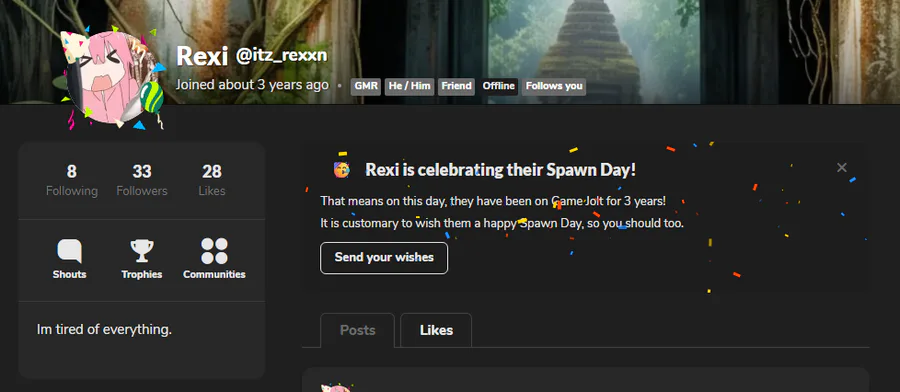Click the He / Him tag

click(x=409, y=86)
